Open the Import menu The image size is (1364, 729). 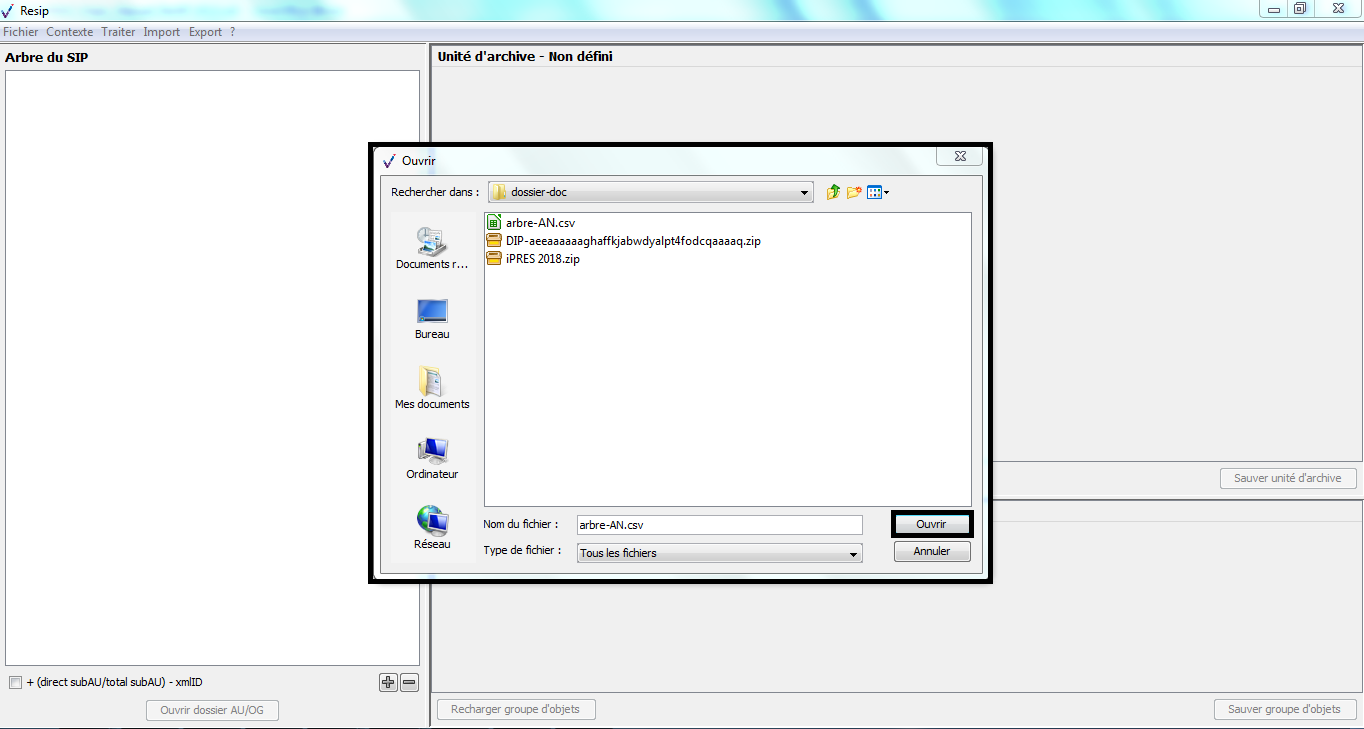click(x=161, y=32)
